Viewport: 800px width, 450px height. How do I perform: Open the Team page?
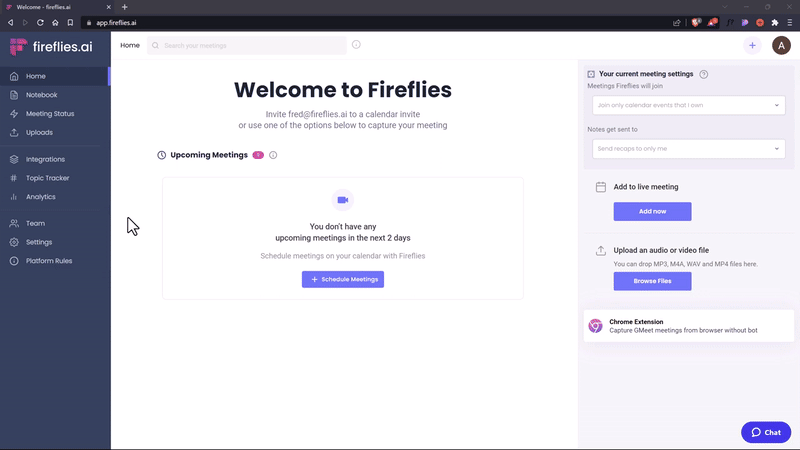[55, 223]
